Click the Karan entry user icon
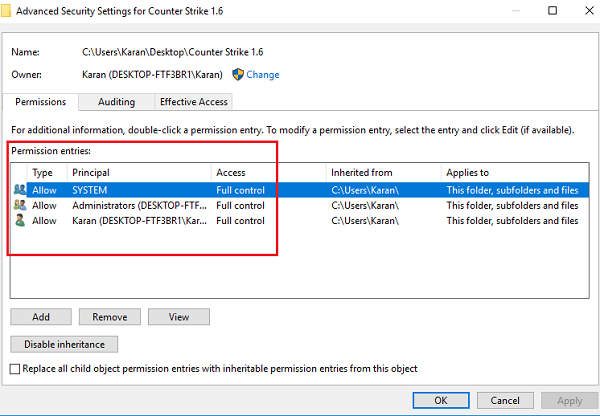 [x=20, y=221]
